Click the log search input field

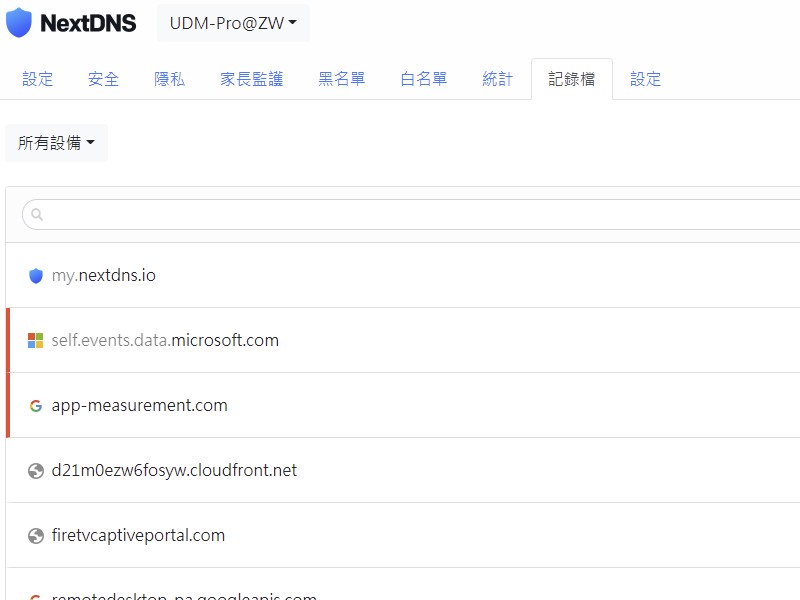point(411,214)
